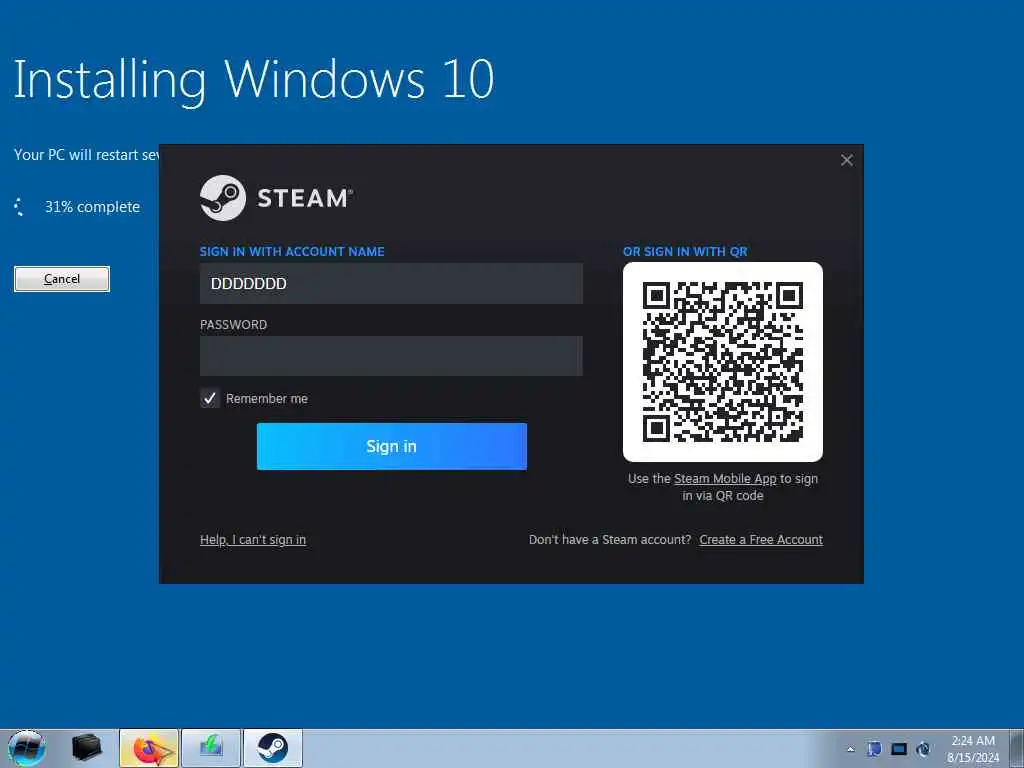The height and width of the screenshot is (768, 1024).
Task: Click the "OR SIGN IN WITH QR" label
Action: coord(685,251)
